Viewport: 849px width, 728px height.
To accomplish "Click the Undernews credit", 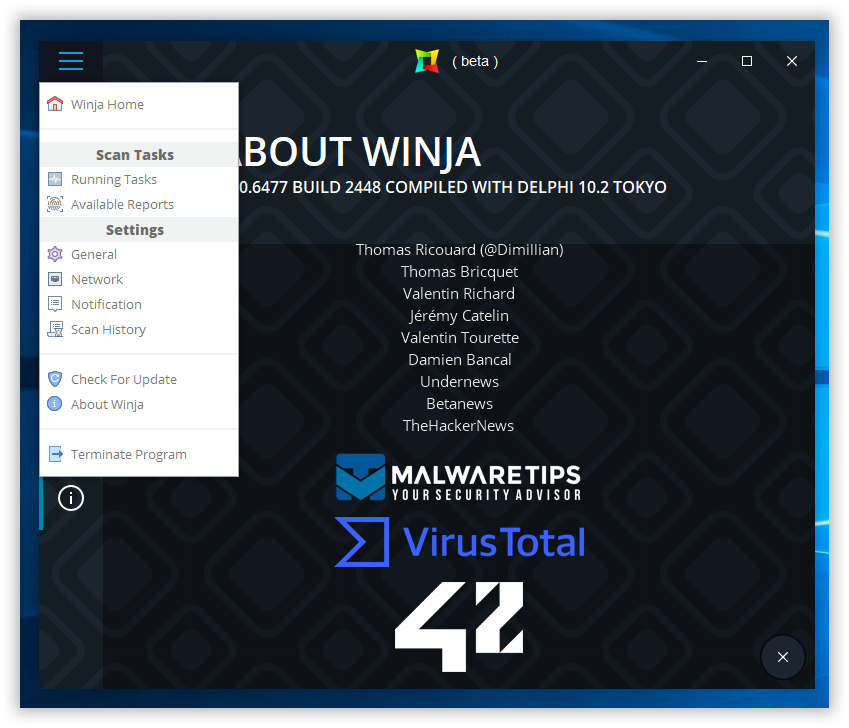I will (459, 382).
